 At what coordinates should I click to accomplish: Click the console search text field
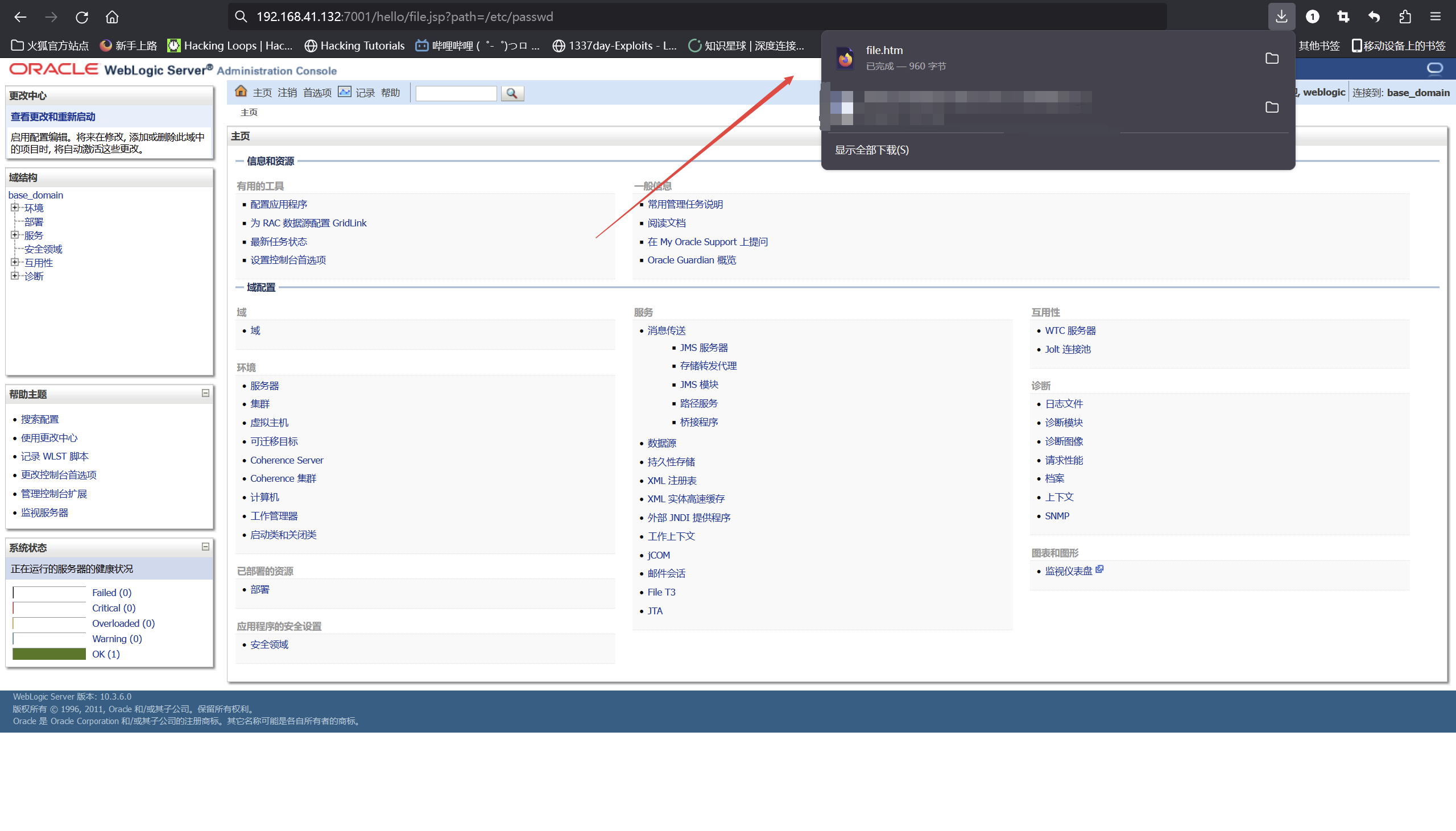pyautogui.click(x=456, y=93)
